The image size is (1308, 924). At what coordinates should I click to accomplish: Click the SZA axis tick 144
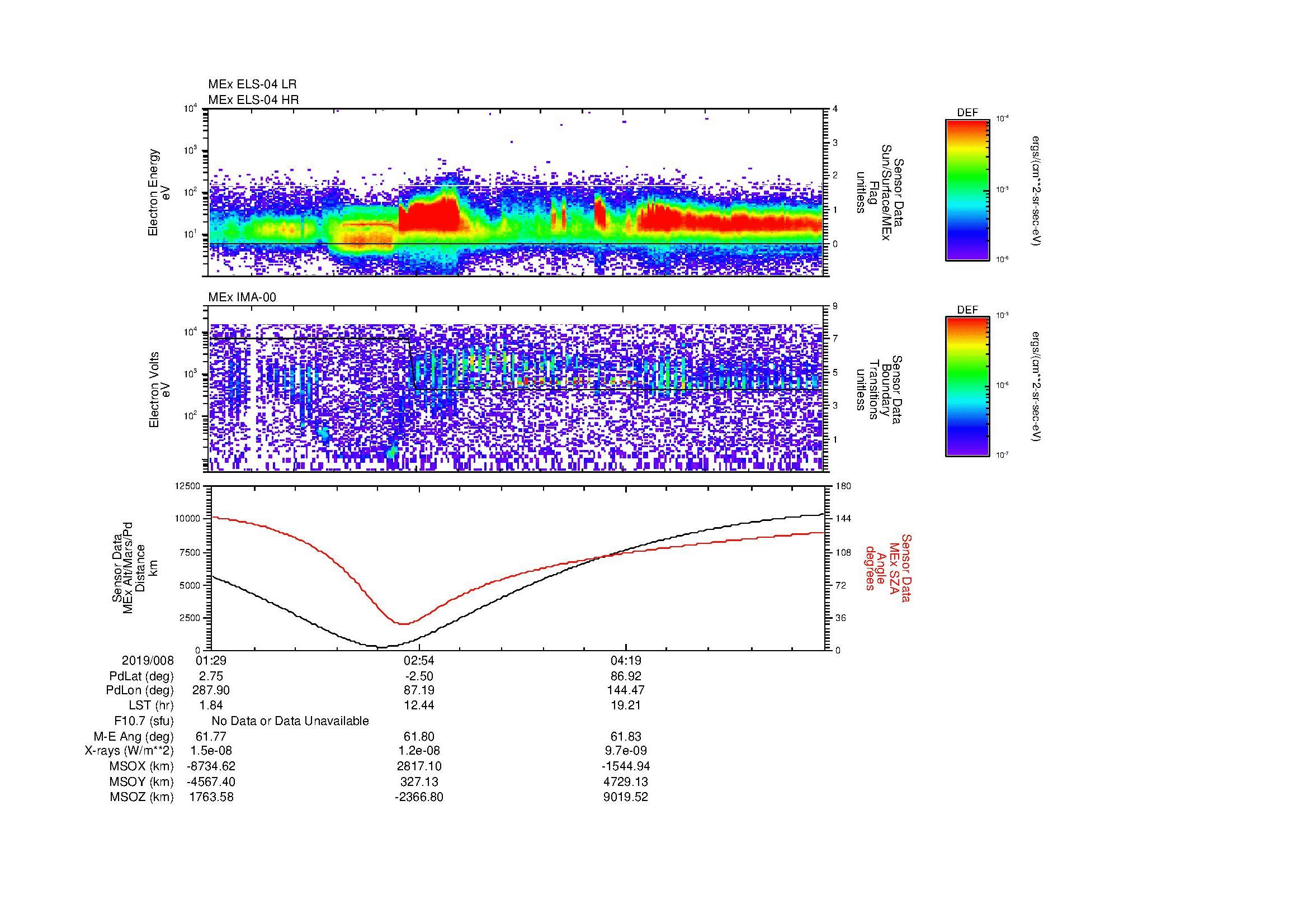coord(843,519)
